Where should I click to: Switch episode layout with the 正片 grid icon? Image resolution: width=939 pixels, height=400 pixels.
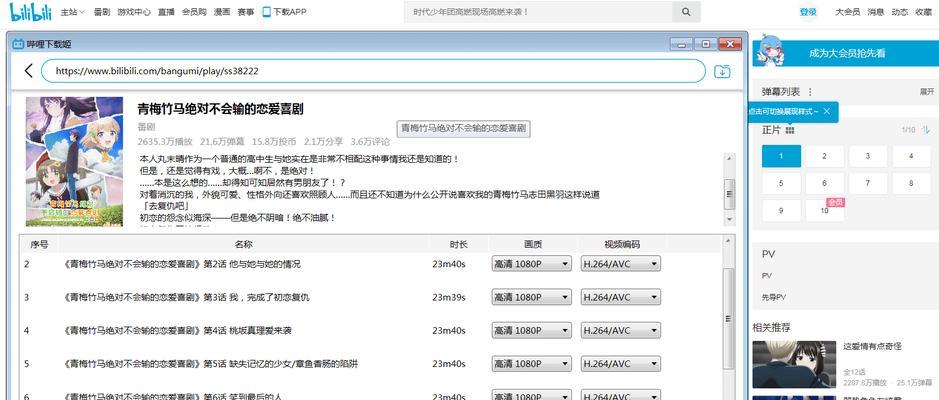[790, 130]
